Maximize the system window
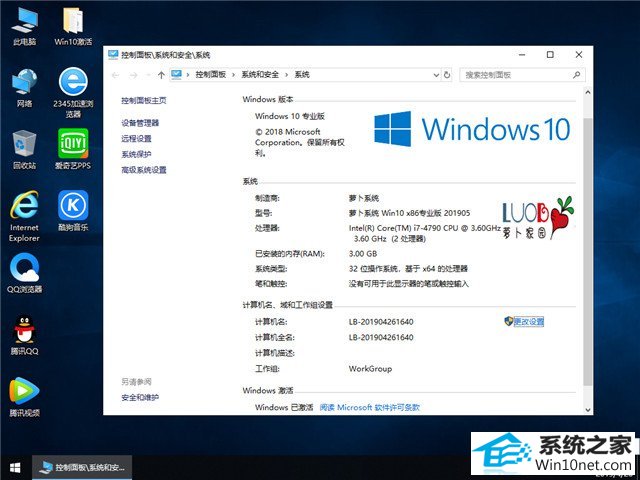Image resolution: width=640 pixels, height=480 pixels. coord(550,55)
